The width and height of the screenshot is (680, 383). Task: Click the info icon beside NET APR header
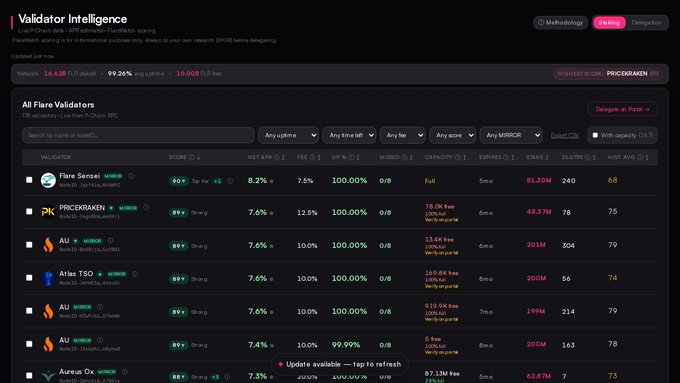pyautogui.click(x=276, y=157)
